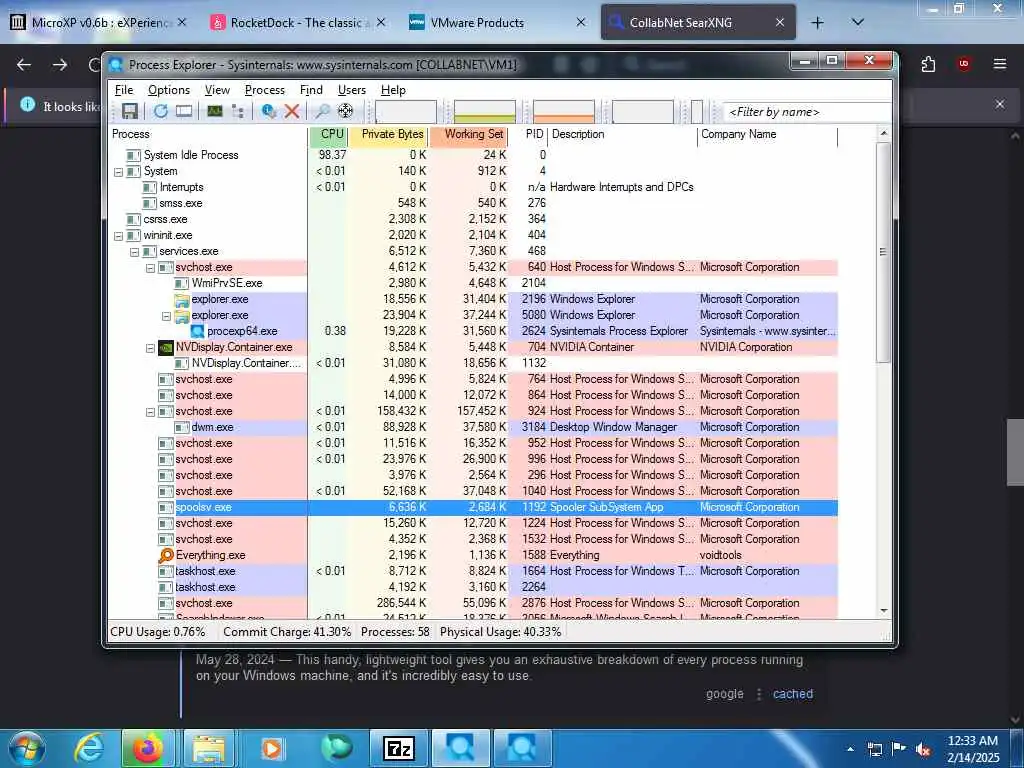Collapse svchost.exe PID 640 tree node
This screenshot has height=768, width=1024.
(150, 268)
